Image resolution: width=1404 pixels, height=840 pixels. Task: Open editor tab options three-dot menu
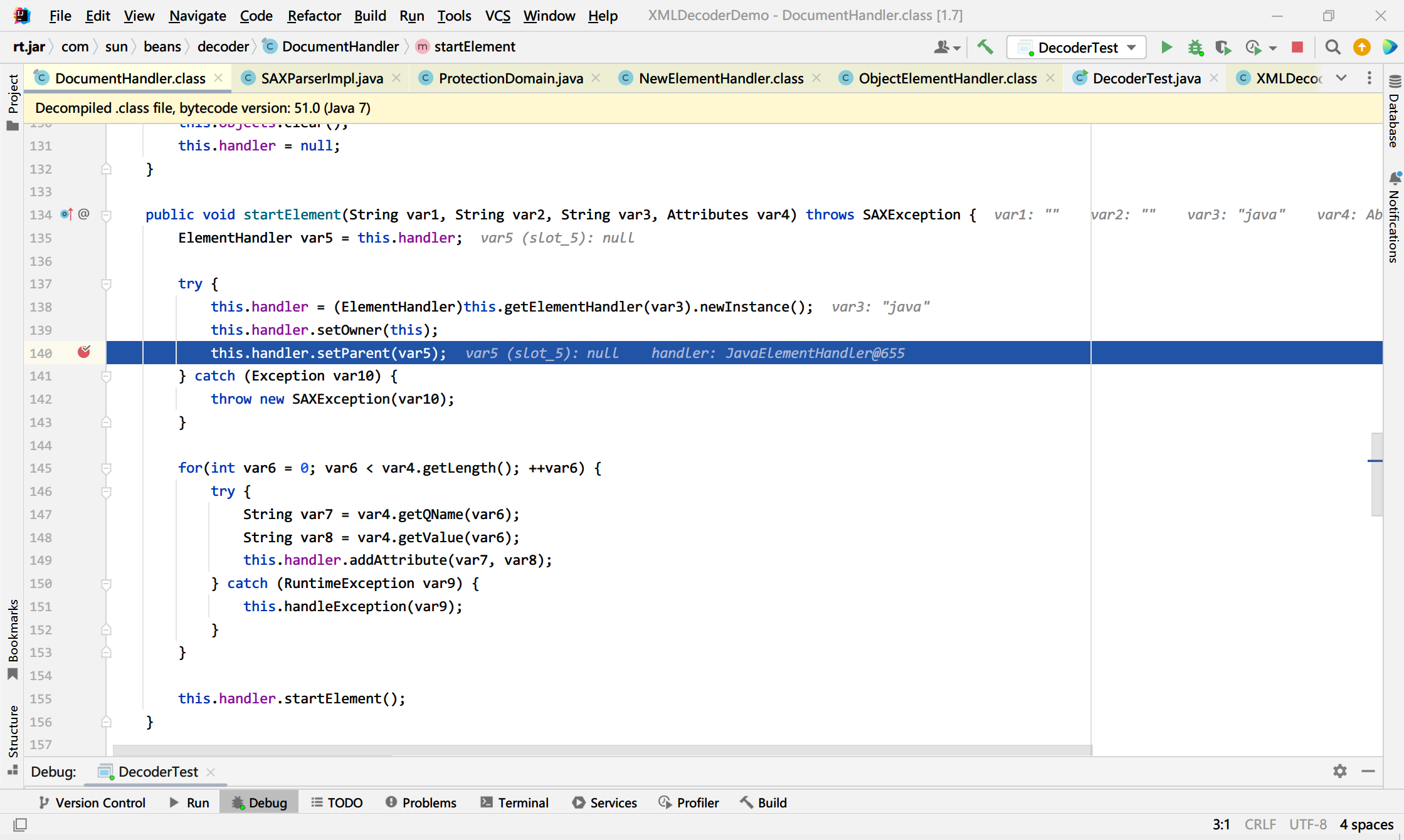coord(1369,78)
